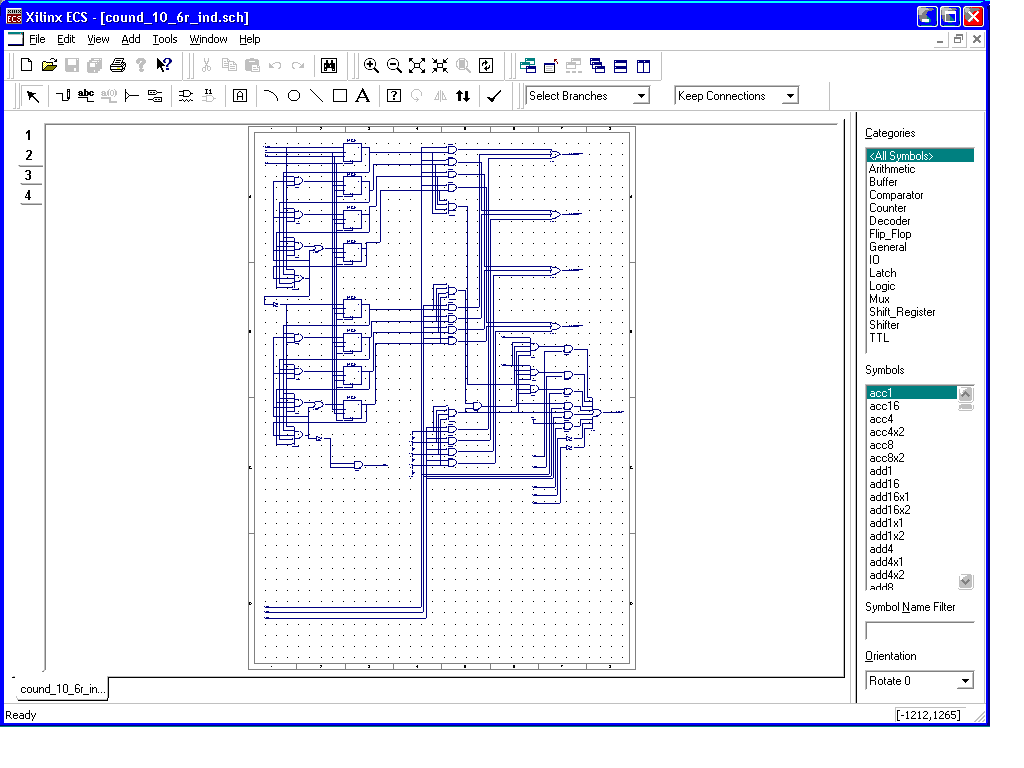Select the Add Bus Tap tool
Image resolution: width=1024 pixels, height=768 pixels.
click(132, 96)
